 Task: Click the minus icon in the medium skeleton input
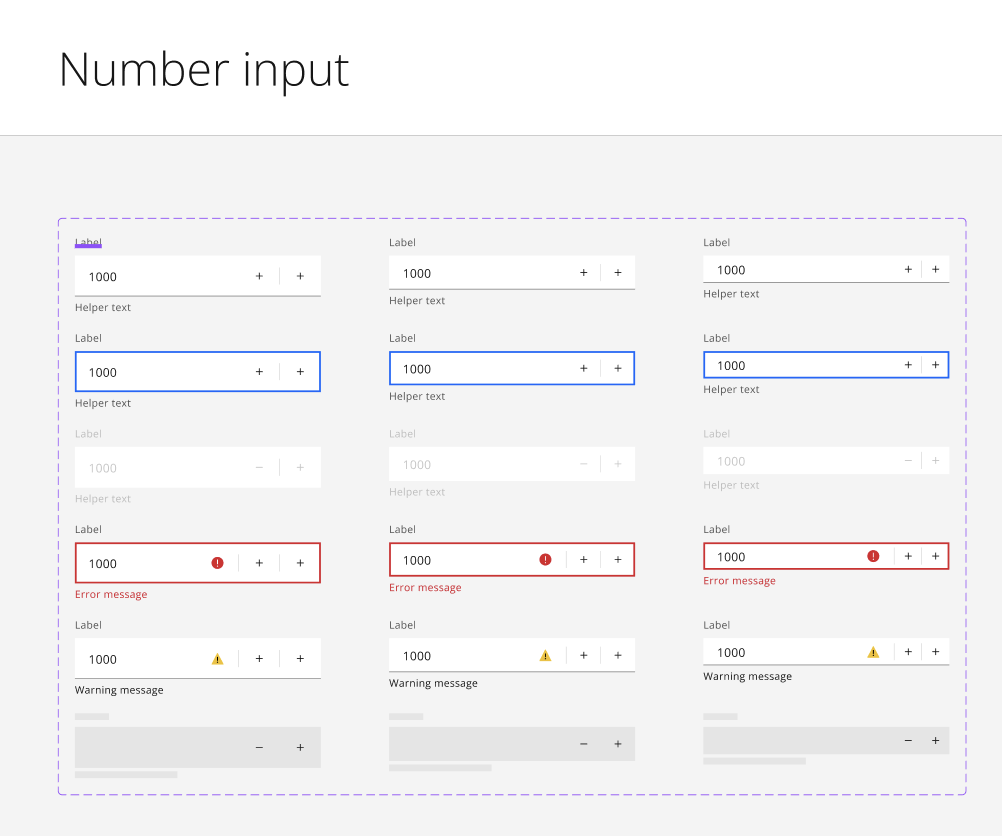tap(583, 744)
